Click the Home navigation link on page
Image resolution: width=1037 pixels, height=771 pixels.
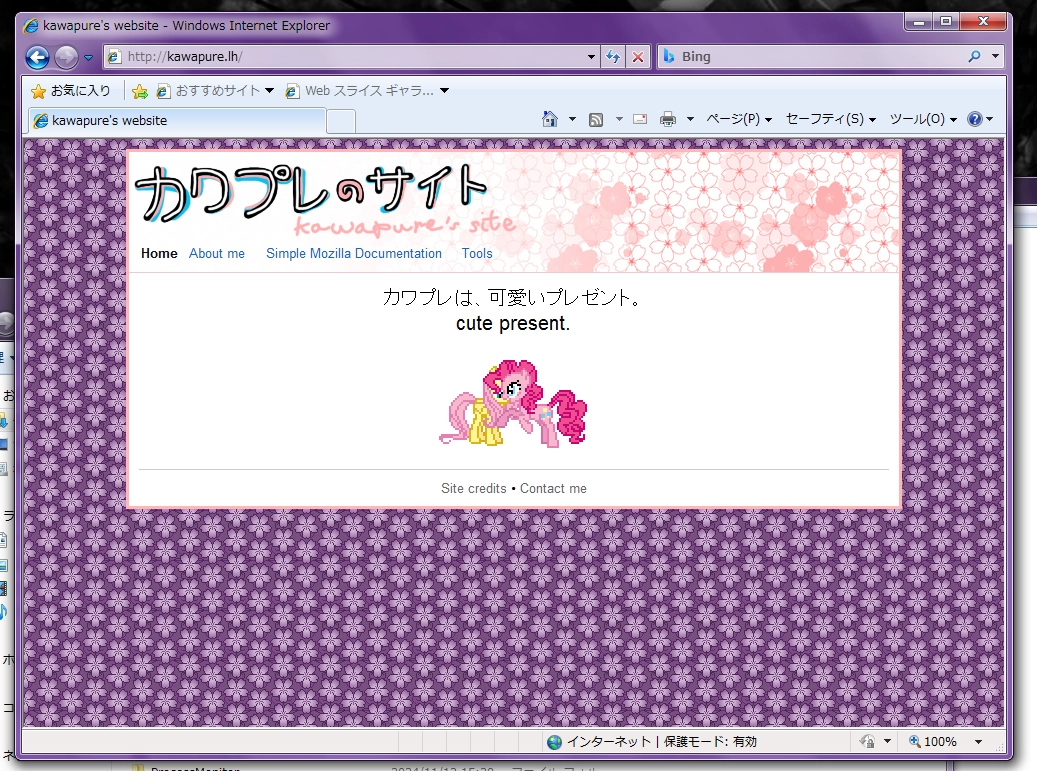[x=159, y=253]
